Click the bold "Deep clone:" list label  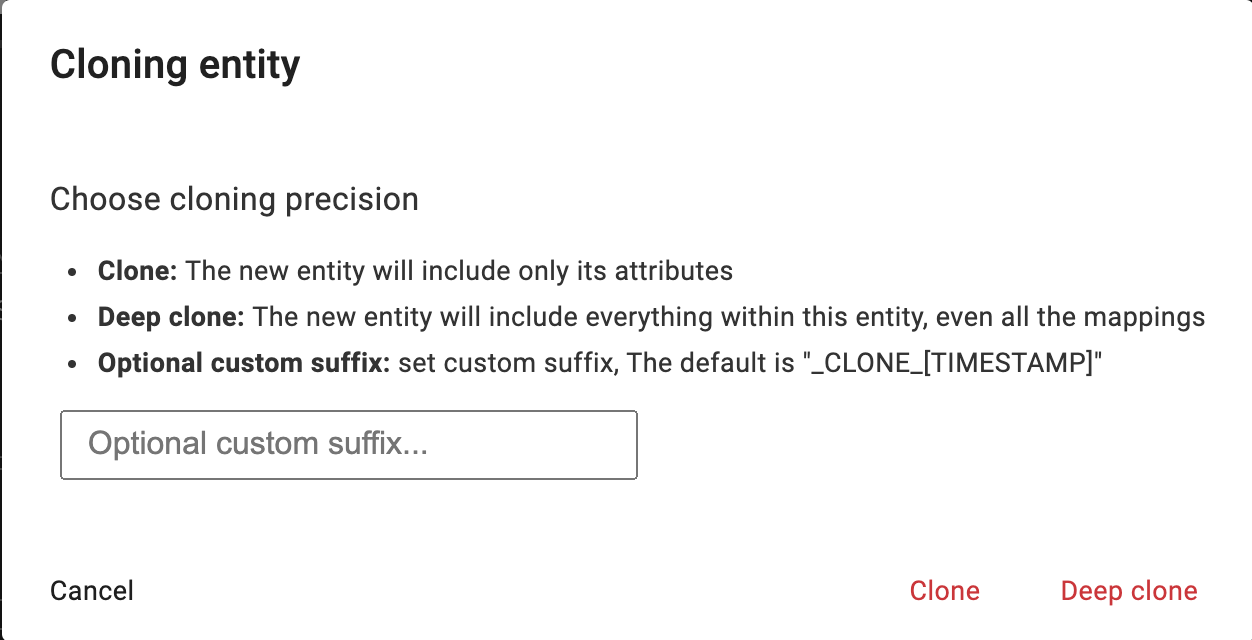[x=171, y=318]
